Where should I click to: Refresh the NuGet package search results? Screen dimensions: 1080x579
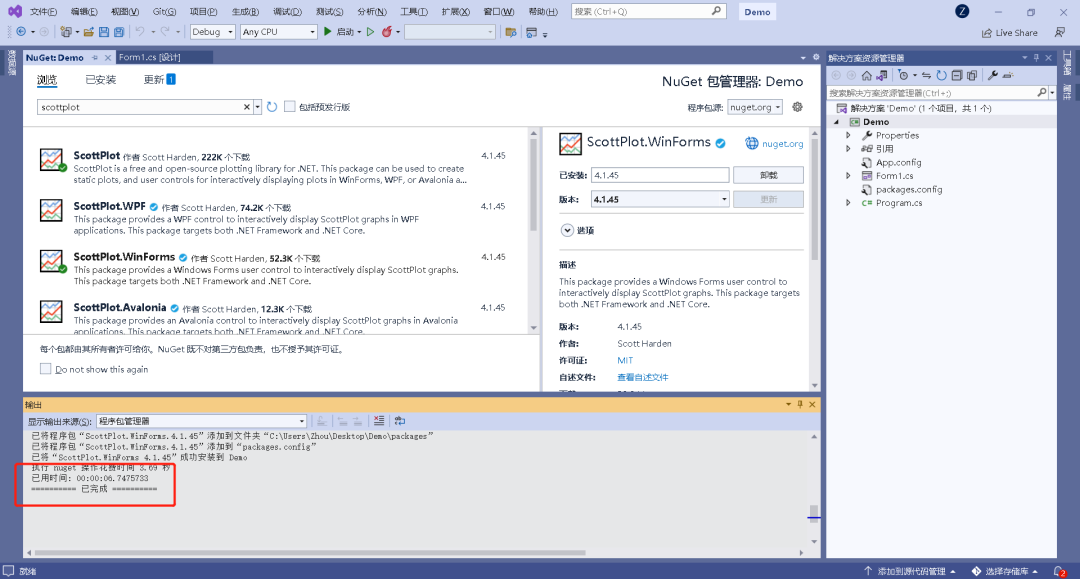(272, 107)
